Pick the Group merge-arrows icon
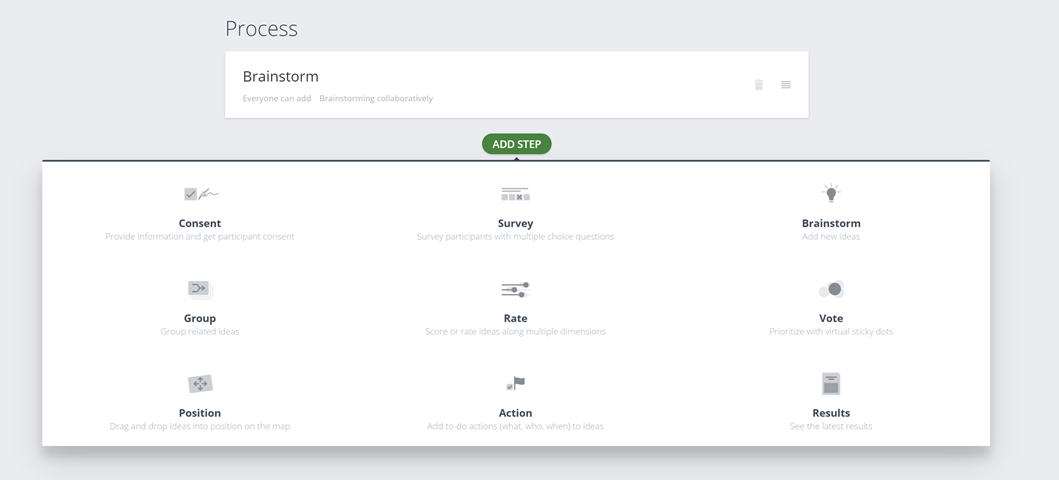 [x=200, y=290]
